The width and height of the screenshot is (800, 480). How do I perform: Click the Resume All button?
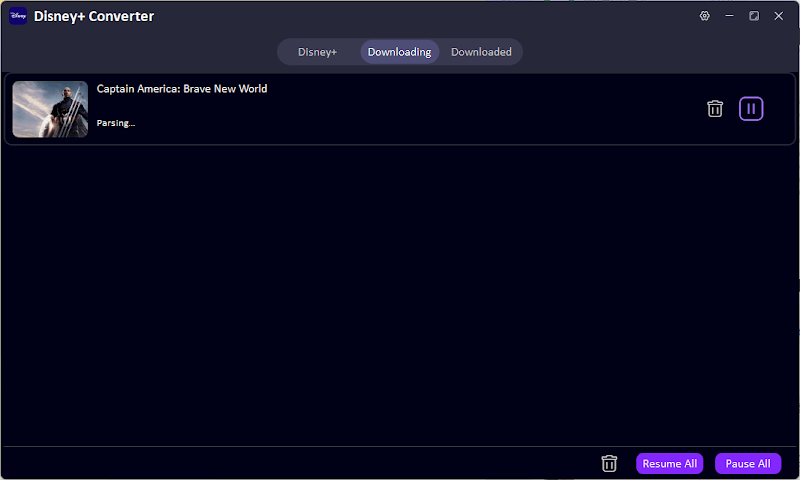click(669, 464)
